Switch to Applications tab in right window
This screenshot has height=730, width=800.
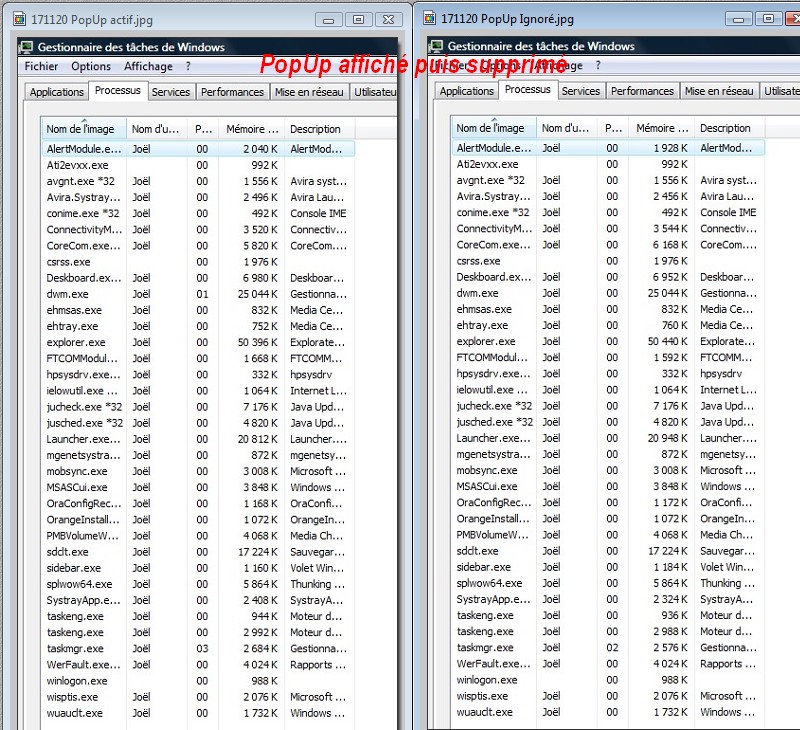[467, 91]
